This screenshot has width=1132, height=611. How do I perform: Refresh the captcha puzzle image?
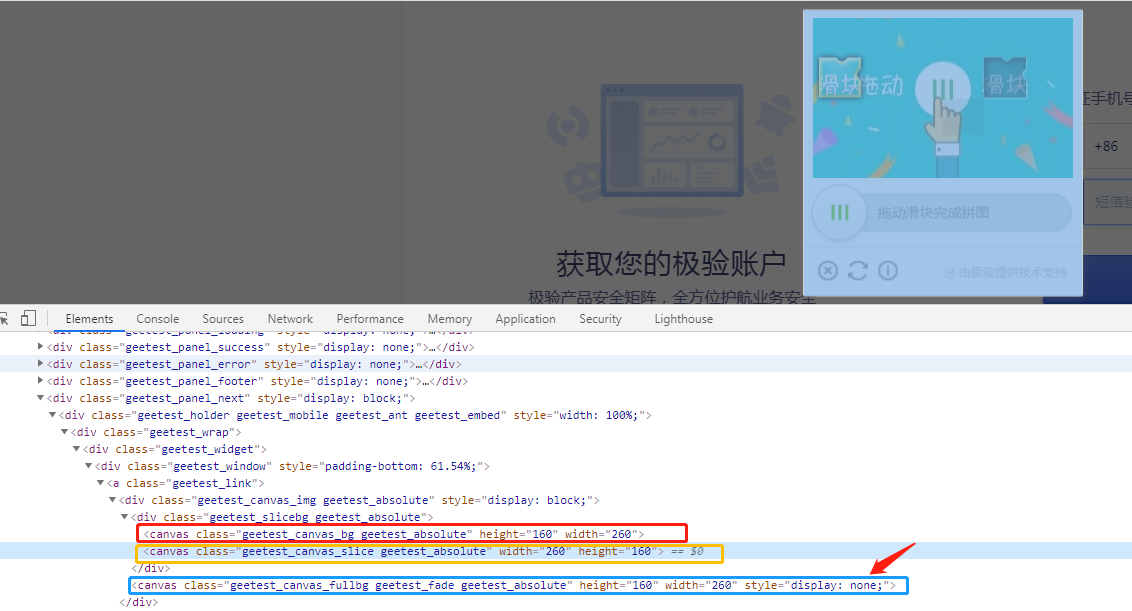pos(857,271)
